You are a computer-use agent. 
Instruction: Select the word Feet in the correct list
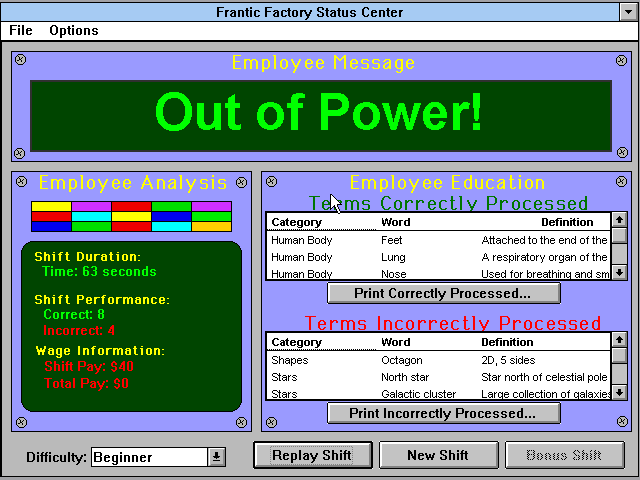click(x=391, y=240)
